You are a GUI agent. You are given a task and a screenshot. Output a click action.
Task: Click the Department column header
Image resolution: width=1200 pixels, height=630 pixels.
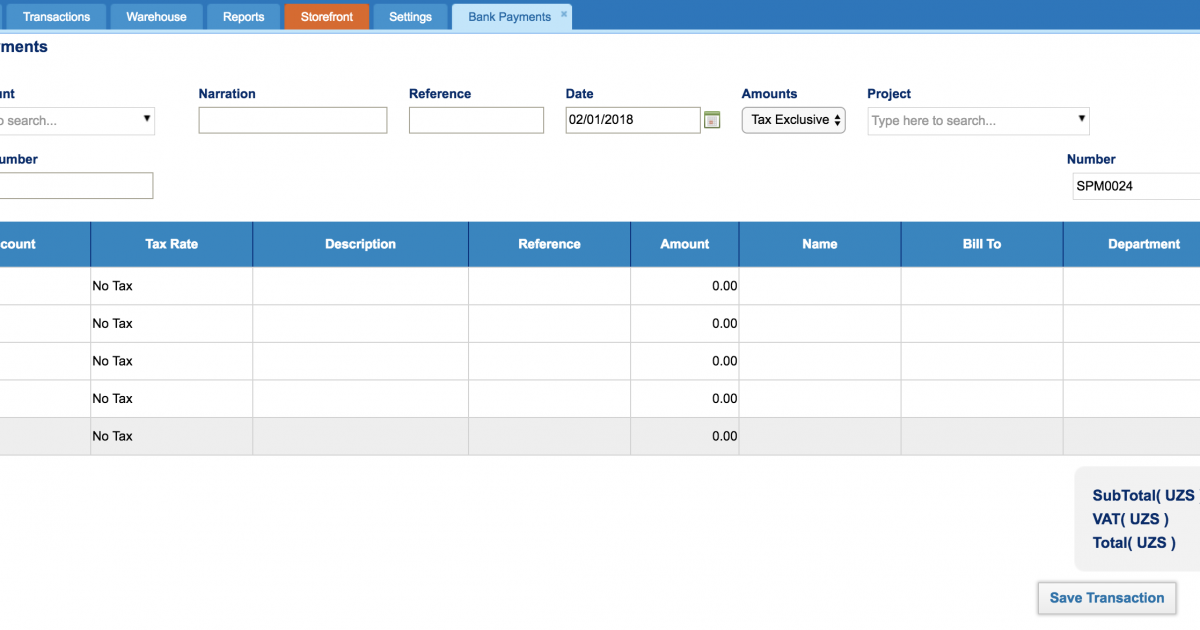[x=1132, y=244]
